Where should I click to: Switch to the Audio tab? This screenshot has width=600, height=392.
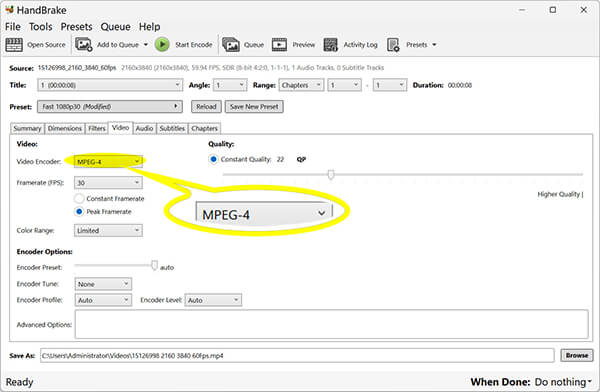point(144,128)
